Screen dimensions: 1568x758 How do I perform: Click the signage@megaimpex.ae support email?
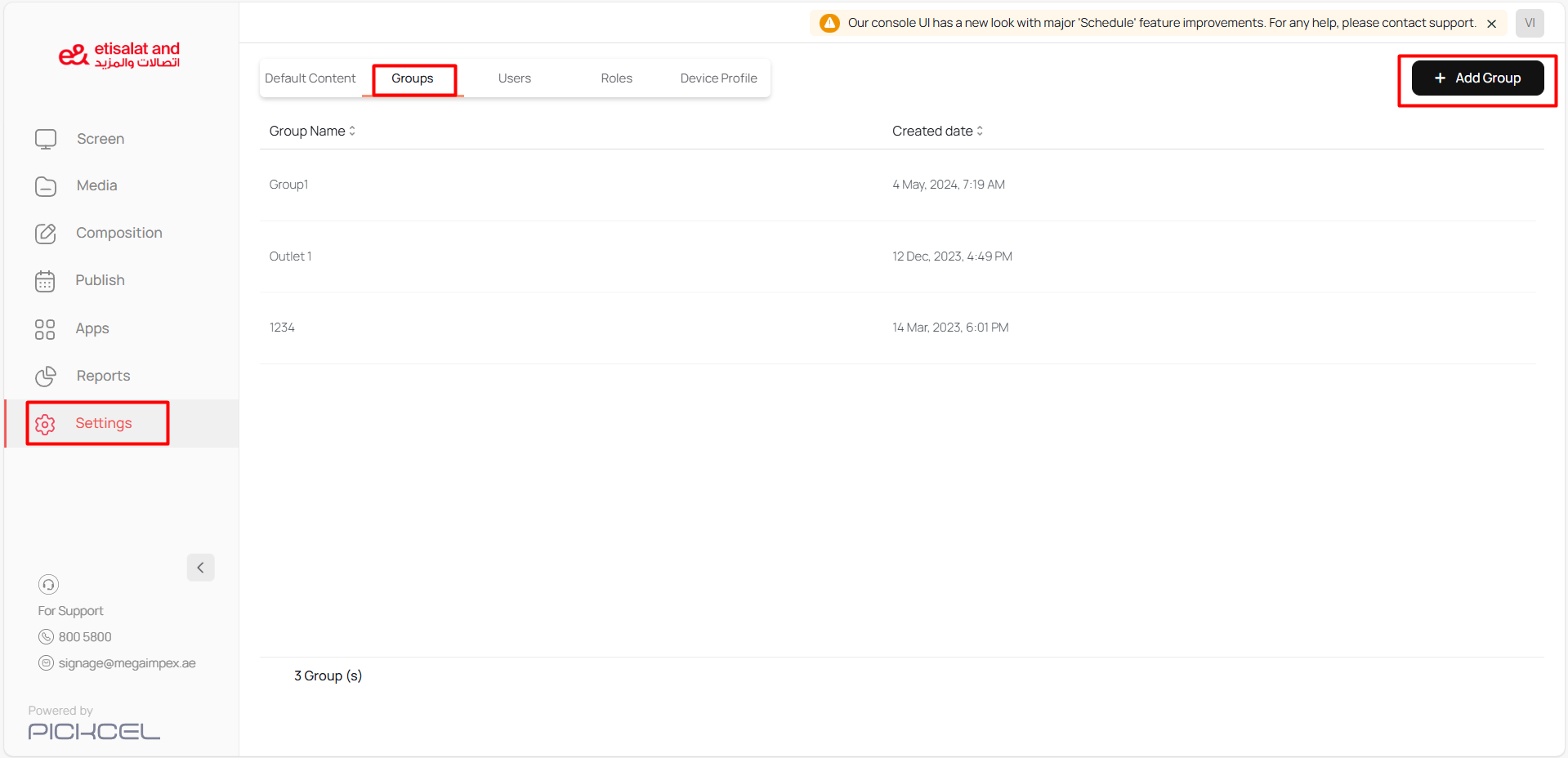coord(127,663)
